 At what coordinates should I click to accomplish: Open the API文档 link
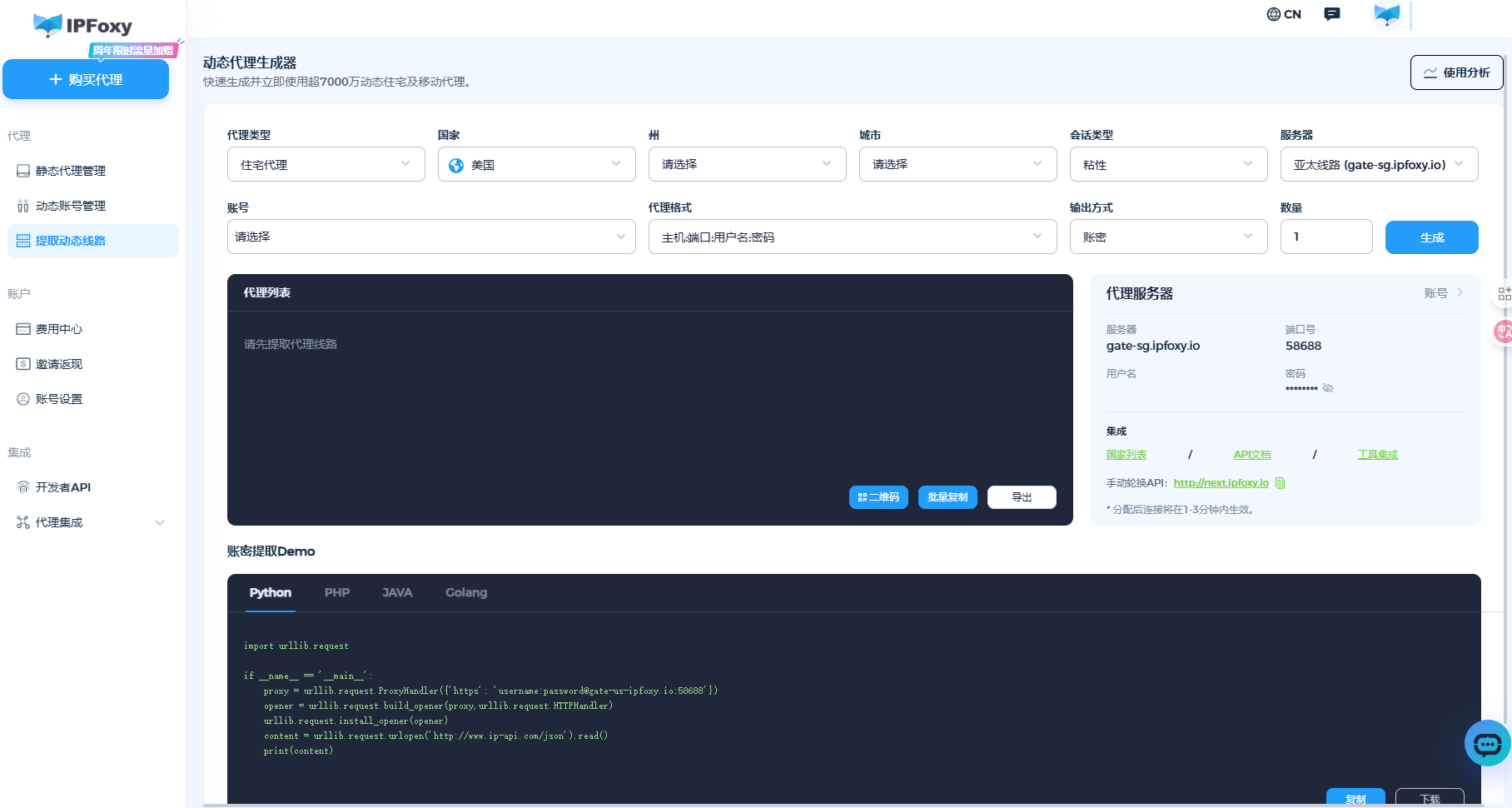1251,455
